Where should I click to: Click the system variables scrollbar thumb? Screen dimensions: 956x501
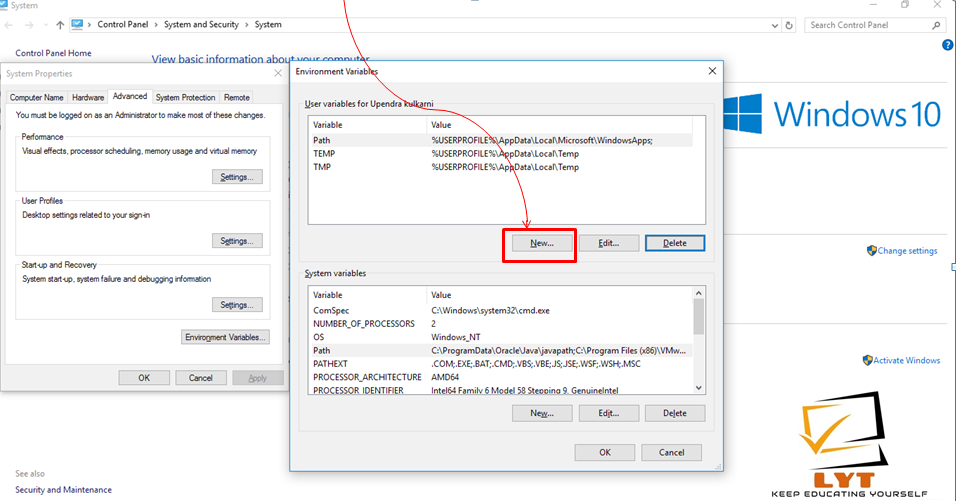click(x=699, y=317)
